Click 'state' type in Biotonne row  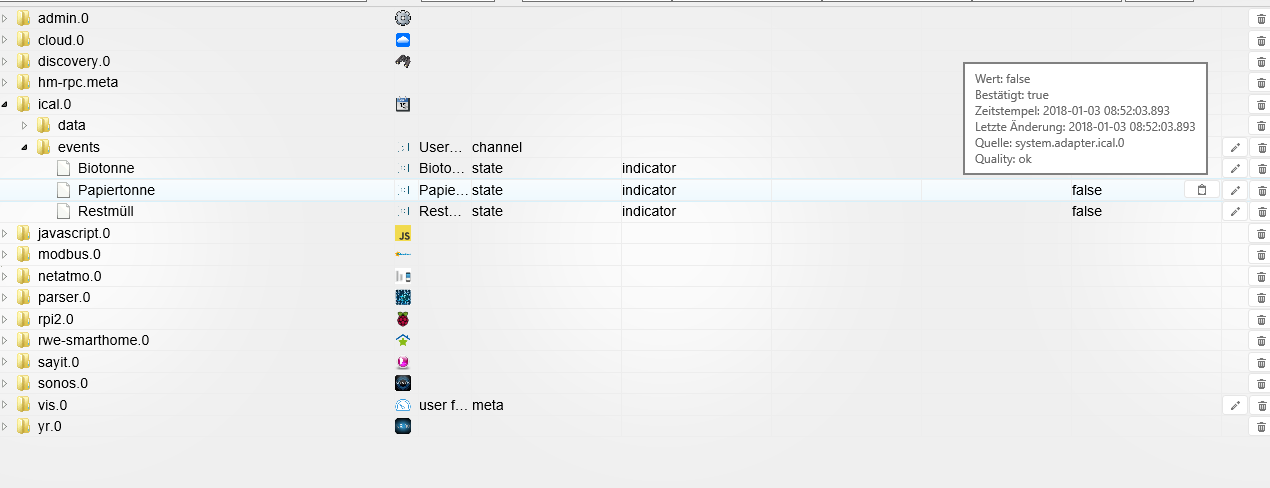[487, 168]
